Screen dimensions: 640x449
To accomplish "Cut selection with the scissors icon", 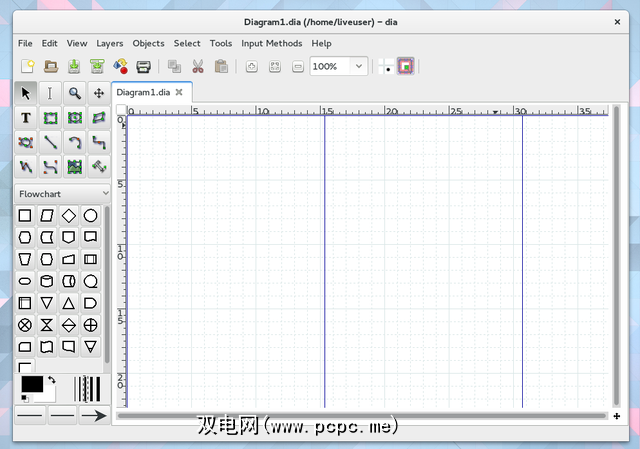I will tap(198, 66).
